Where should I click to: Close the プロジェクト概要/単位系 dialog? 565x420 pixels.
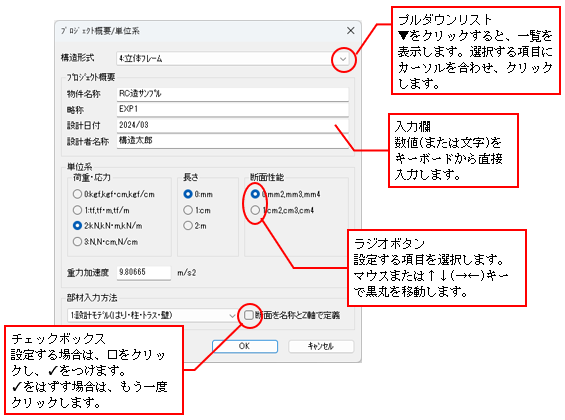click(x=351, y=31)
